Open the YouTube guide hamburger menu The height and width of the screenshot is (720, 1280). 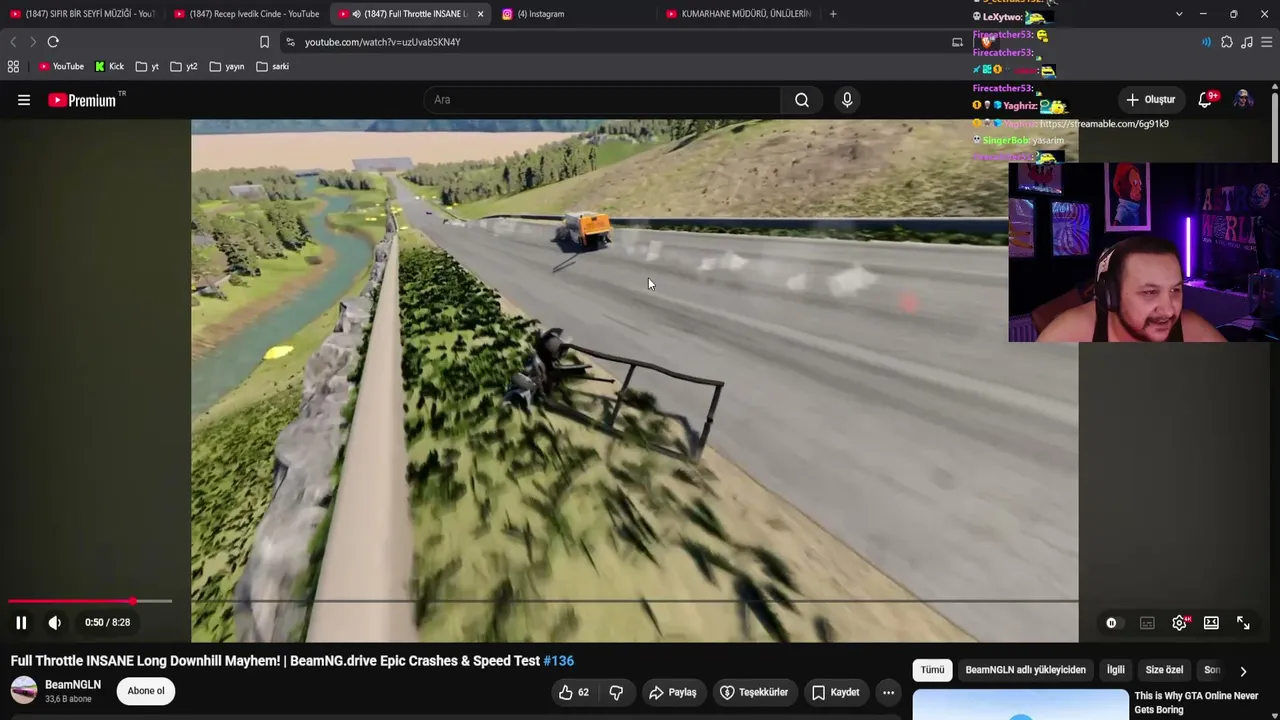click(24, 100)
